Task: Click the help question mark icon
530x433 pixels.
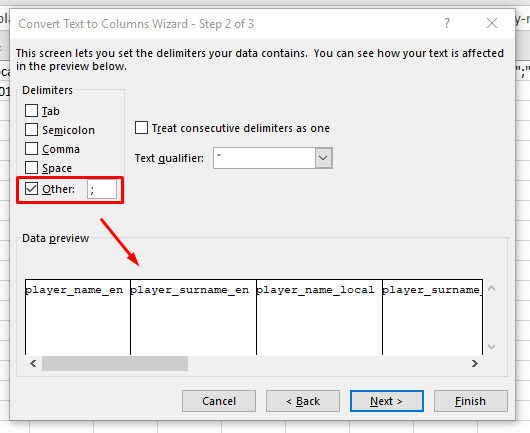Action: [447, 24]
